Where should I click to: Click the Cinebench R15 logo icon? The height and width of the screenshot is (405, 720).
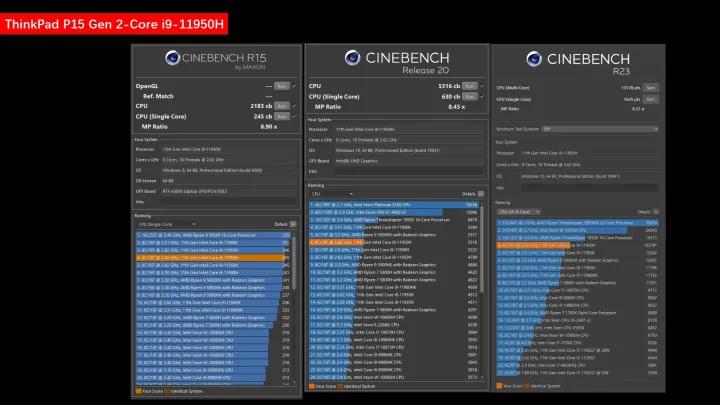(173, 58)
